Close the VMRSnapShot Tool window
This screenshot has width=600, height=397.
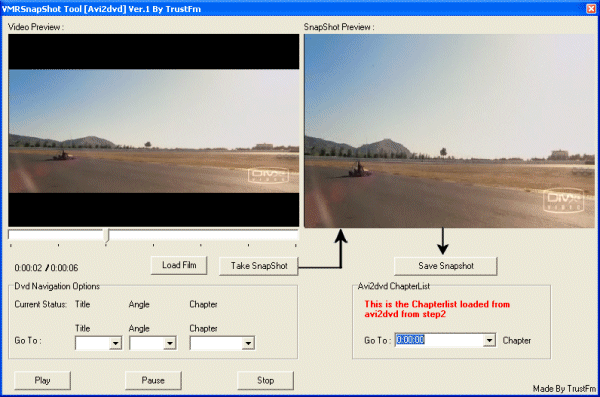[x=591, y=8]
